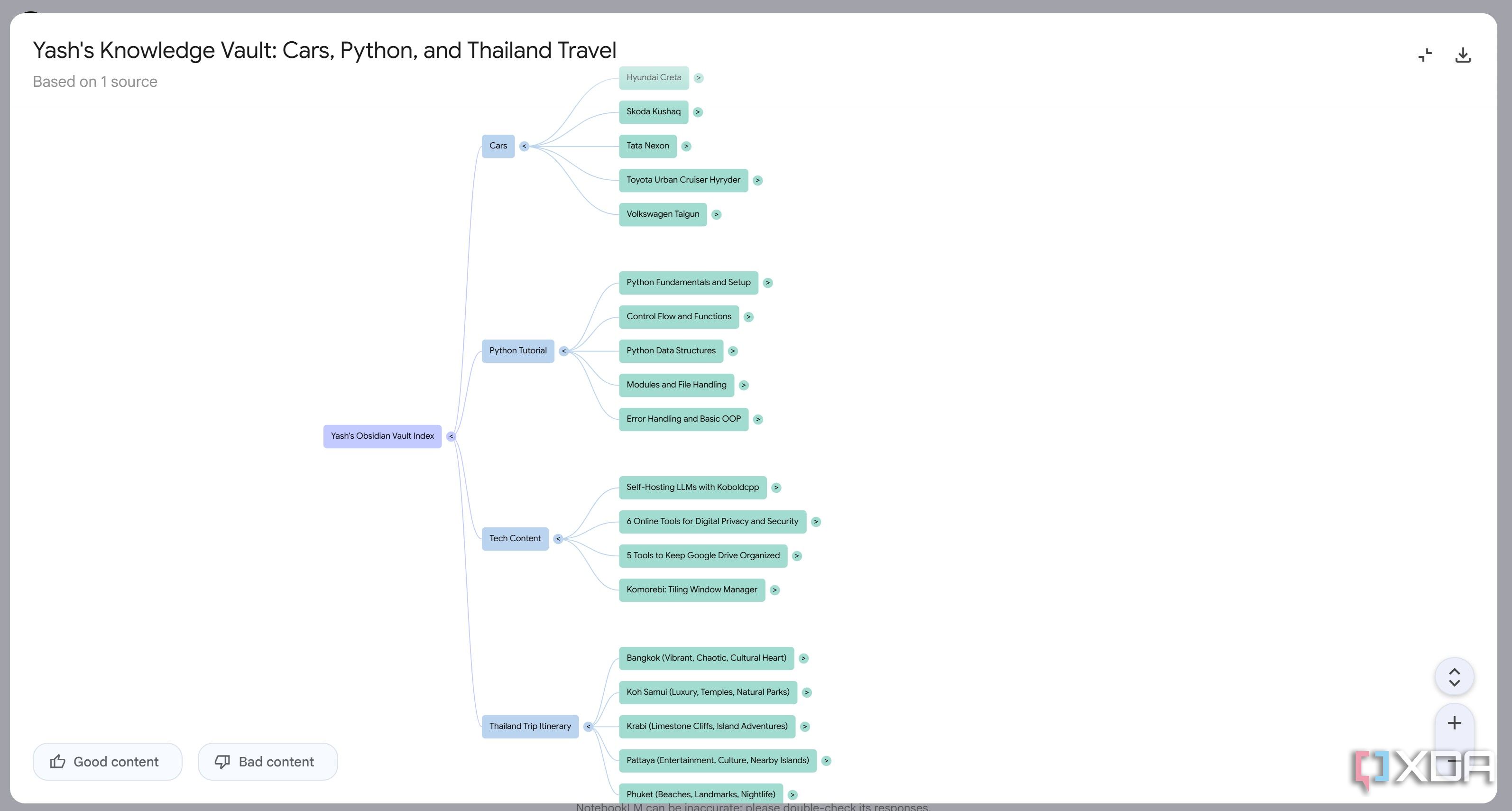Download the mind map

1463,55
